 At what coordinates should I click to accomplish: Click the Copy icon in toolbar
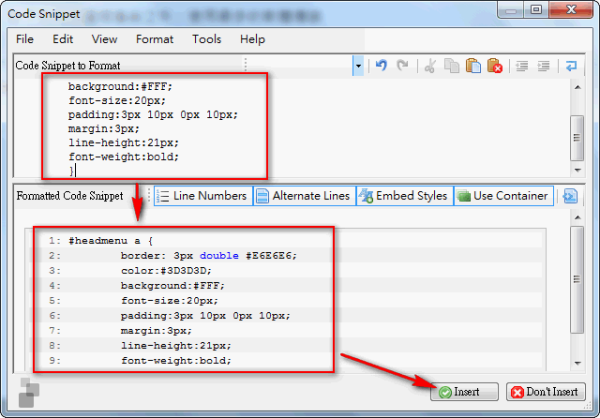pyautogui.click(x=452, y=65)
